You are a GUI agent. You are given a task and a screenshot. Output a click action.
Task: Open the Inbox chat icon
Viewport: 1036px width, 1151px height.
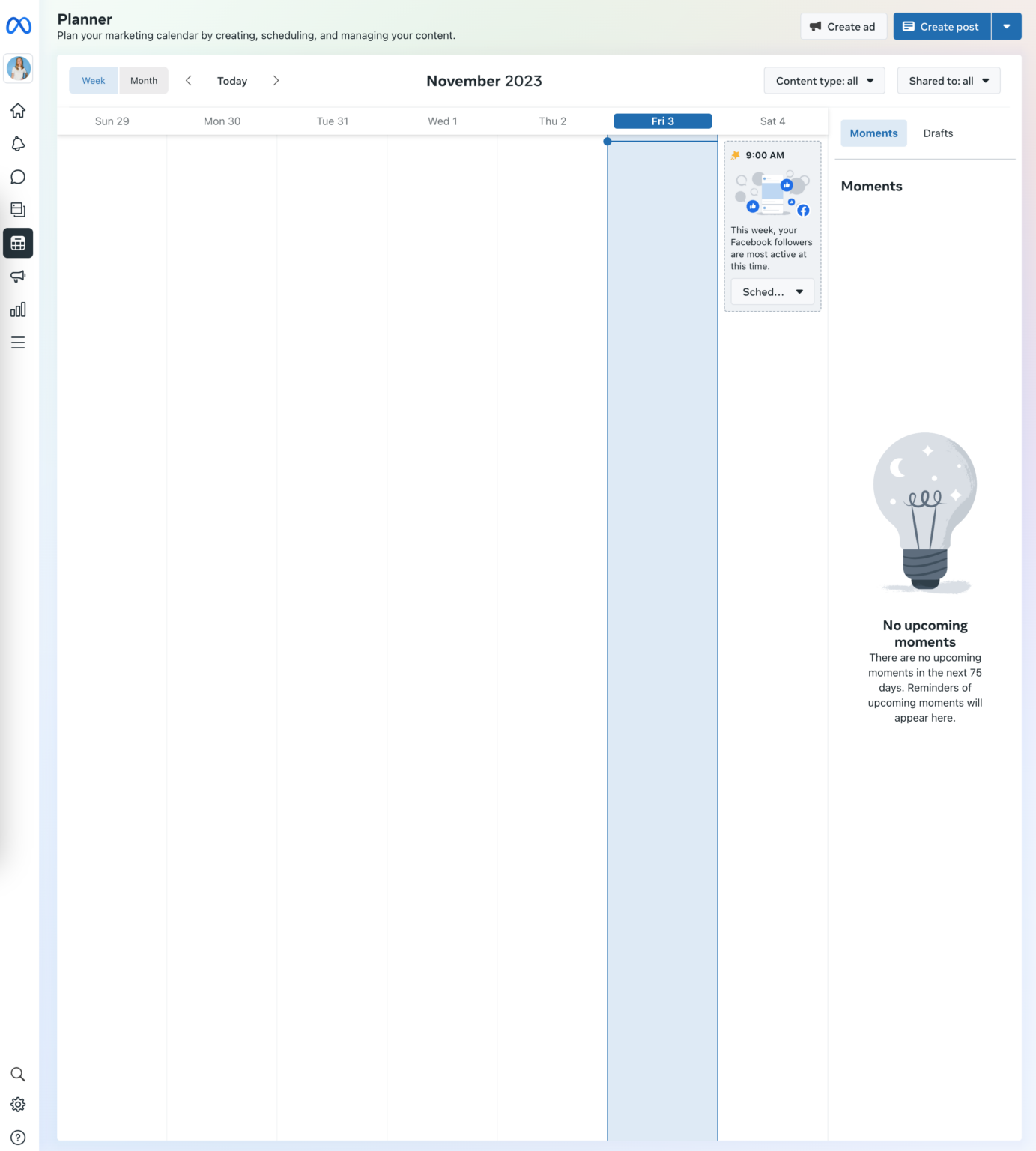point(18,176)
